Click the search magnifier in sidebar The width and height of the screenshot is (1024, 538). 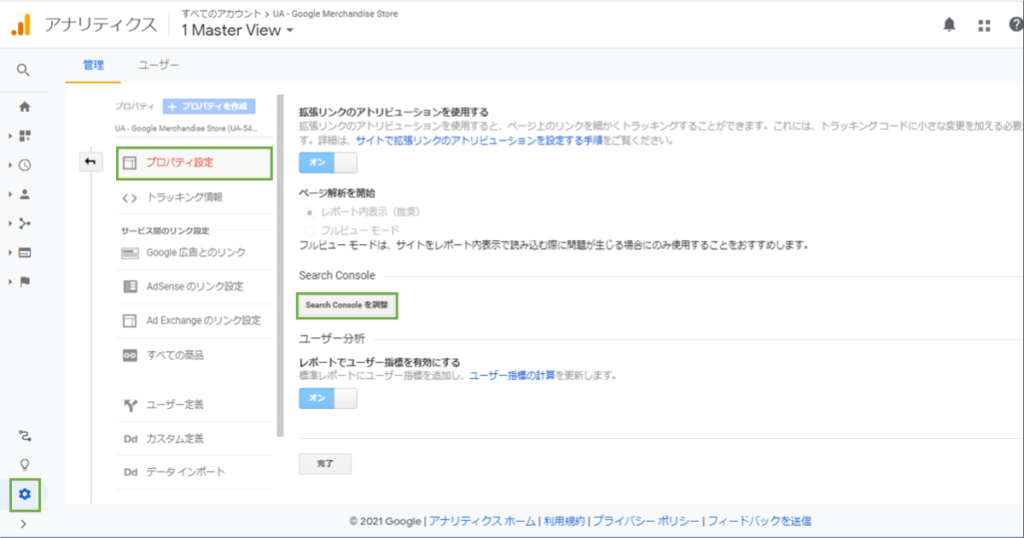pyautogui.click(x=23, y=70)
